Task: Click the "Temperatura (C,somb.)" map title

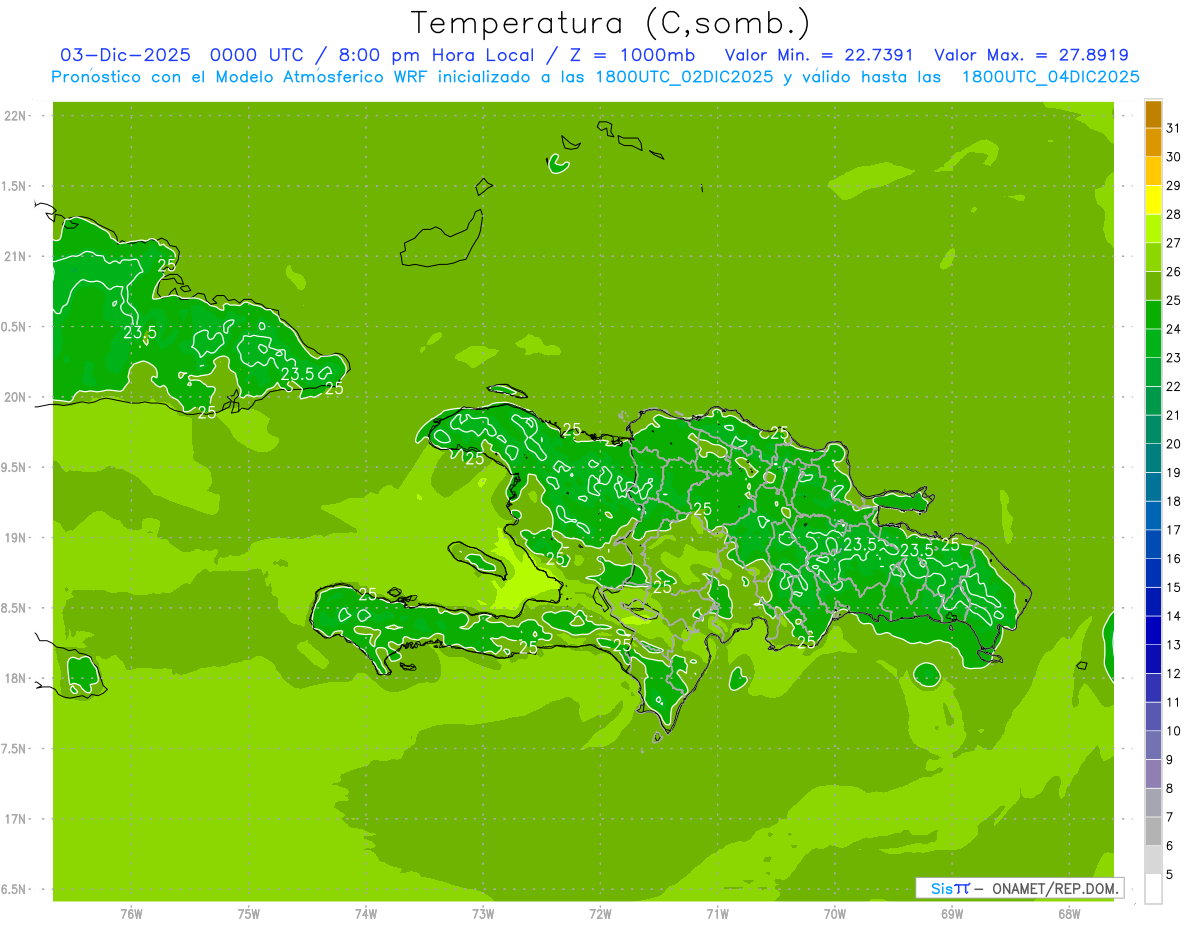Action: 611,23
